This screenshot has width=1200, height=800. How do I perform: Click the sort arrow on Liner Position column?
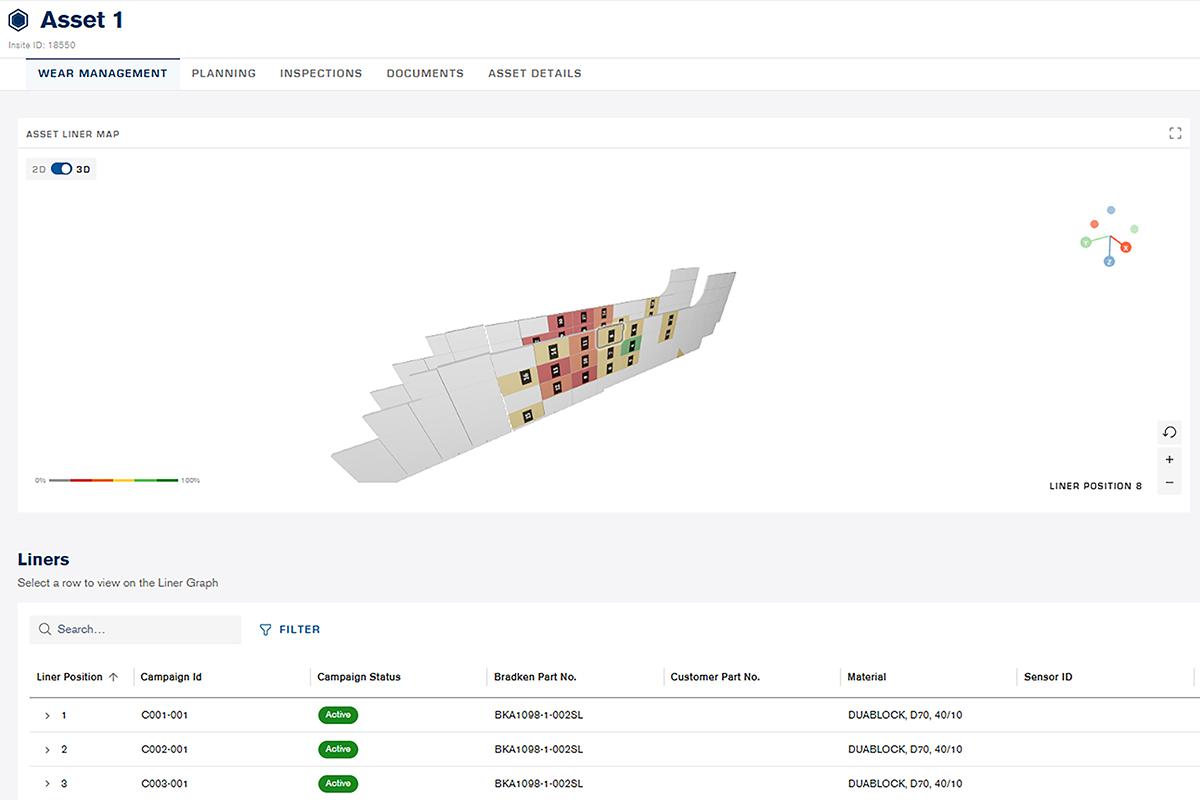(x=113, y=677)
